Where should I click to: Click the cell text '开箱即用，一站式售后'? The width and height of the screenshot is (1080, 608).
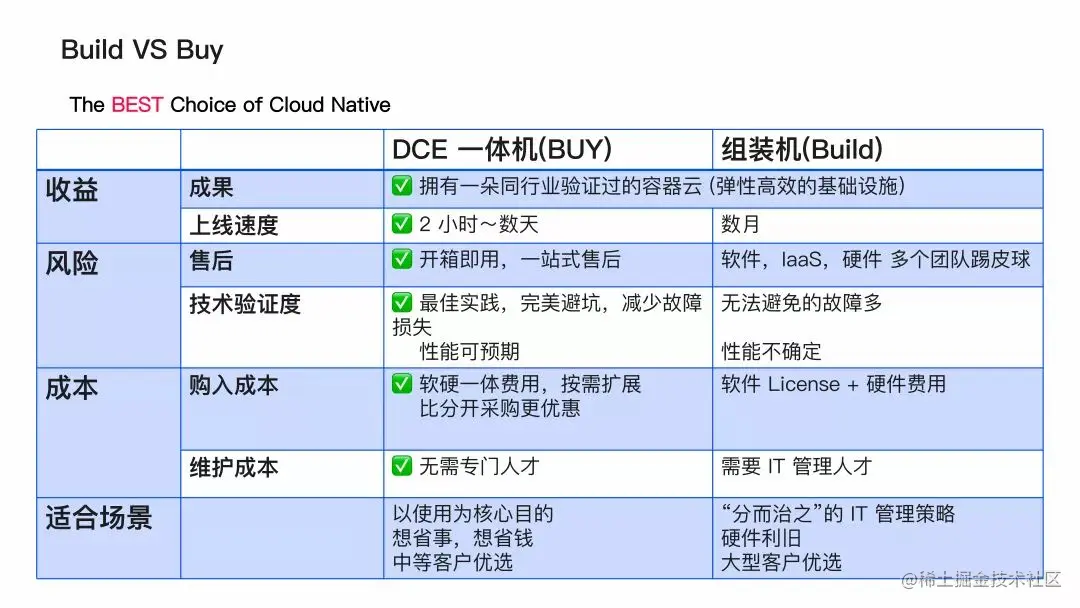pos(520,259)
